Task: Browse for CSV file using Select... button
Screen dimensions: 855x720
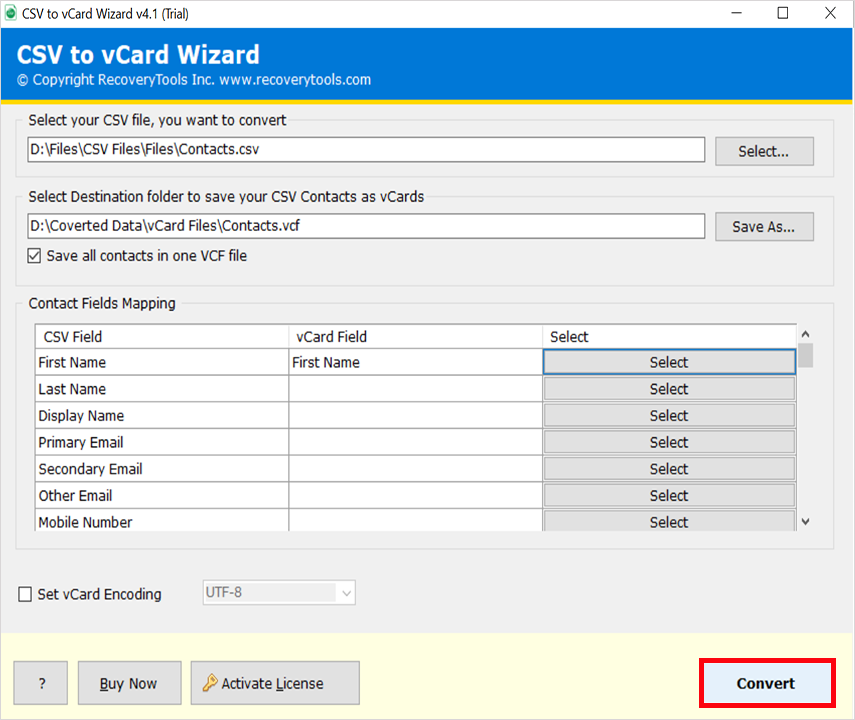Action: pyautogui.click(x=764, y=151)
